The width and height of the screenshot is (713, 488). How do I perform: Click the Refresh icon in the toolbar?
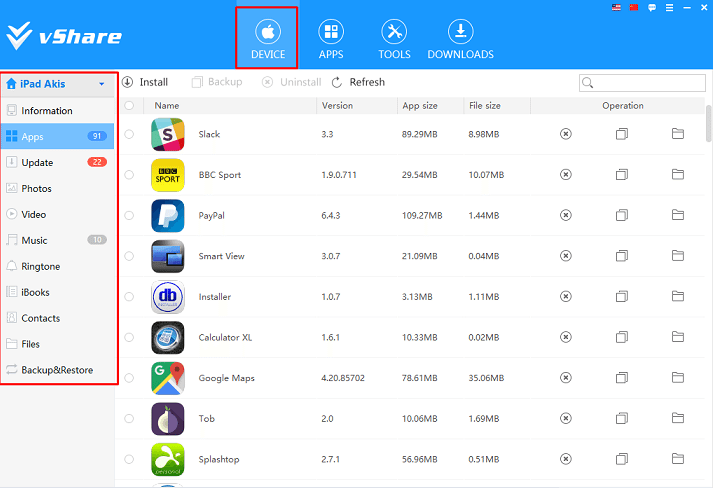click(x=337, y=83)
